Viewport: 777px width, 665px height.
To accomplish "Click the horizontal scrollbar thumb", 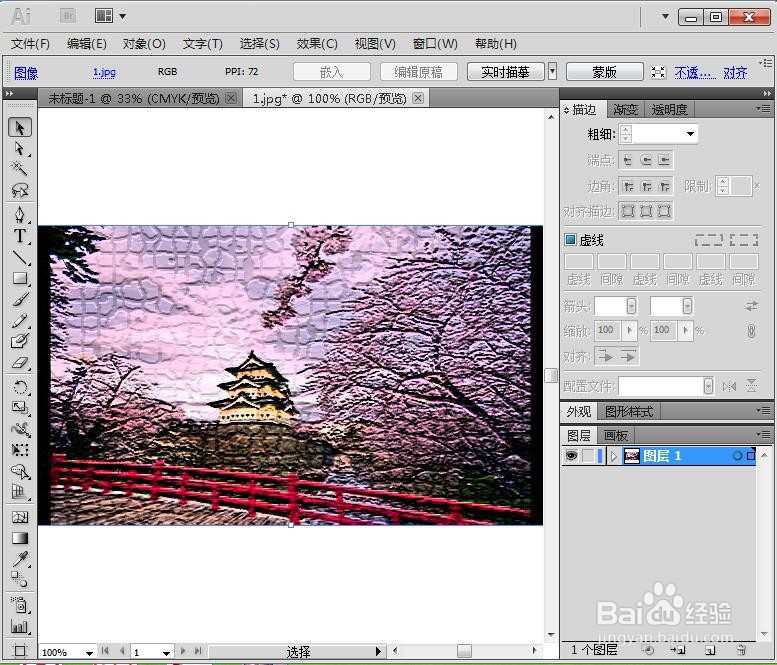I will tap(464, 650).
